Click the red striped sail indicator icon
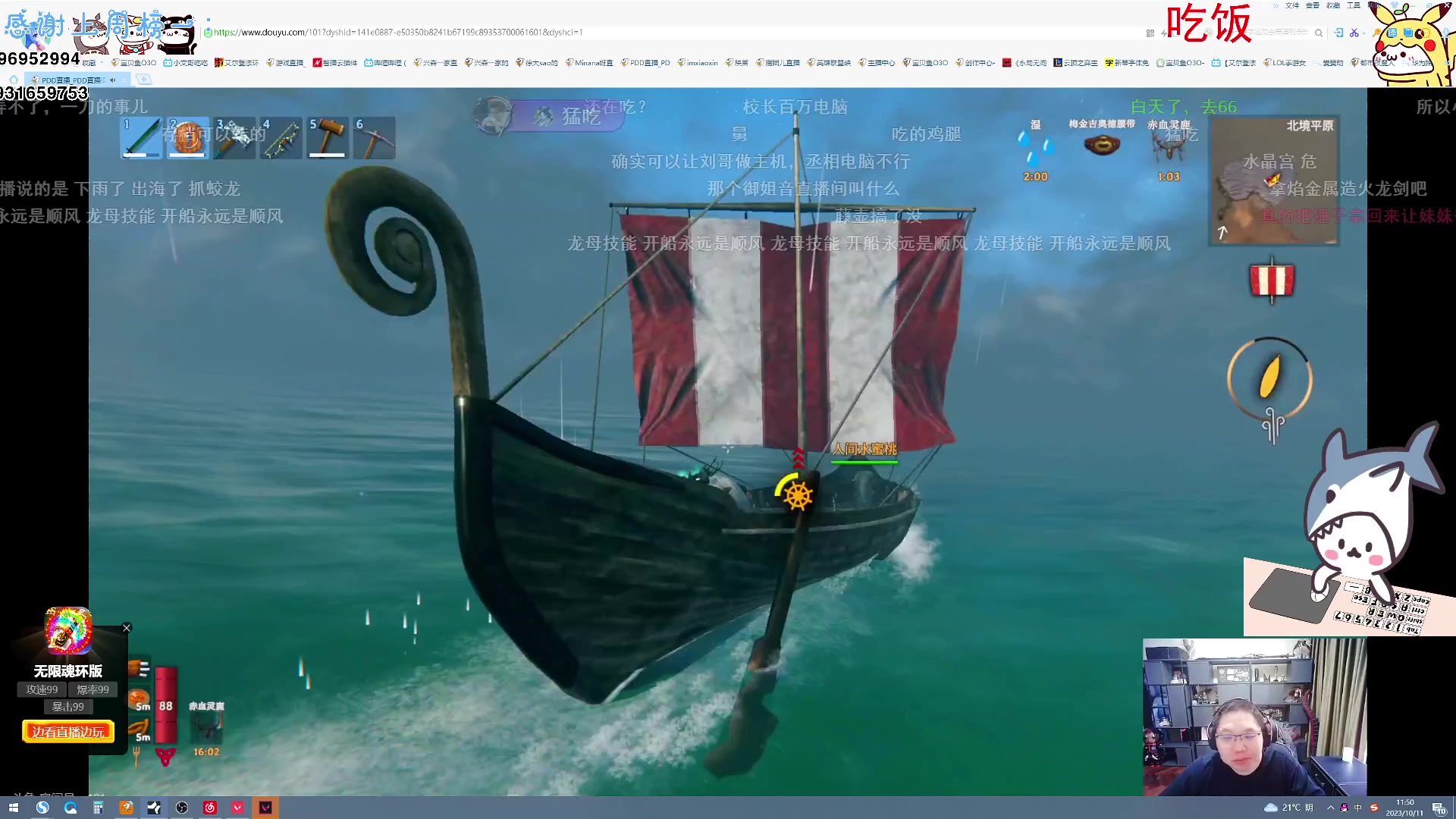This screenshot has height=819, width=1456. (x=1272, y=281)
